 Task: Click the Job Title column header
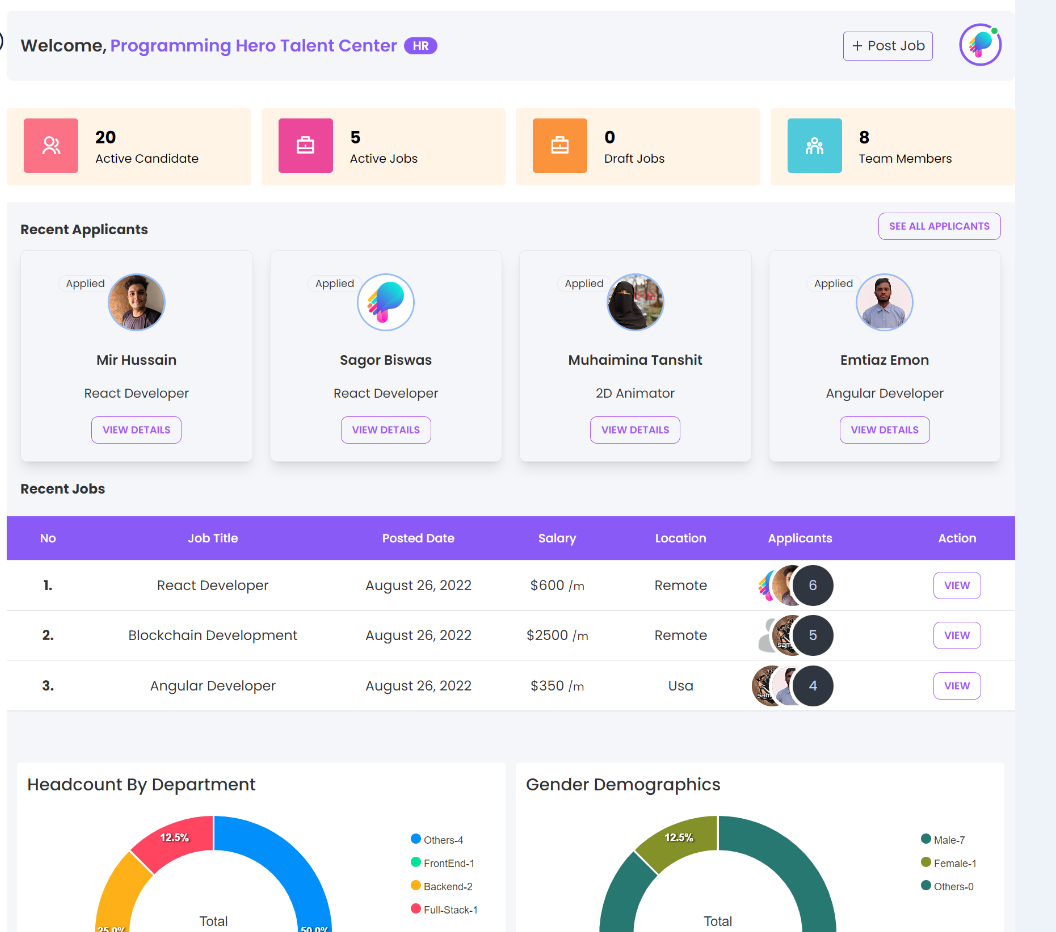point(213,538)
